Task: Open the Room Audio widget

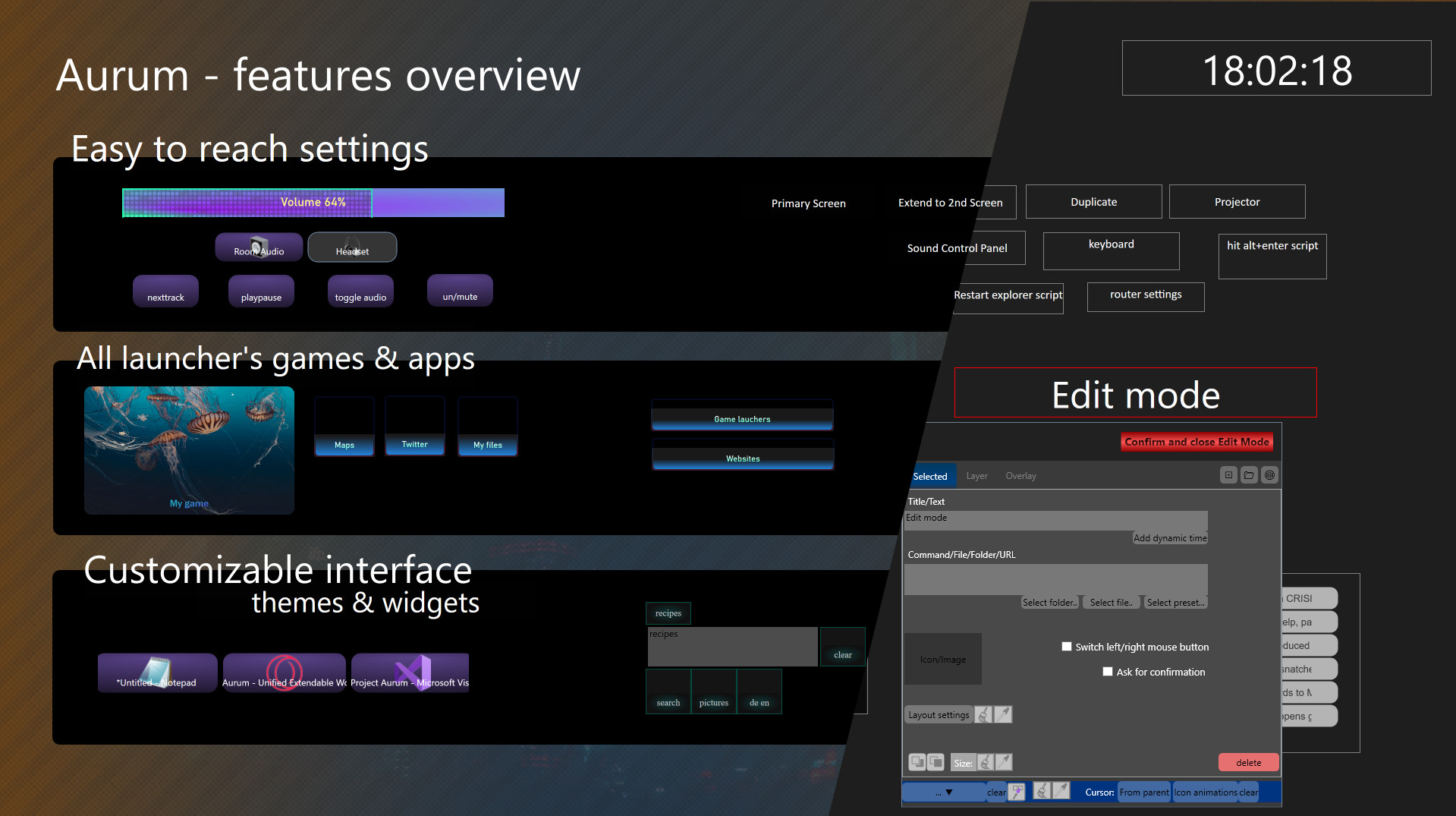Action: [x=259, y=247]
